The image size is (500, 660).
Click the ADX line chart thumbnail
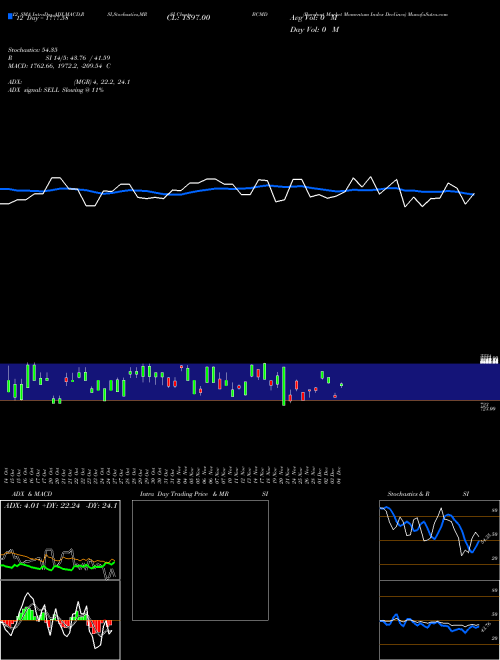pyautogui.click(x=60, y=540)
